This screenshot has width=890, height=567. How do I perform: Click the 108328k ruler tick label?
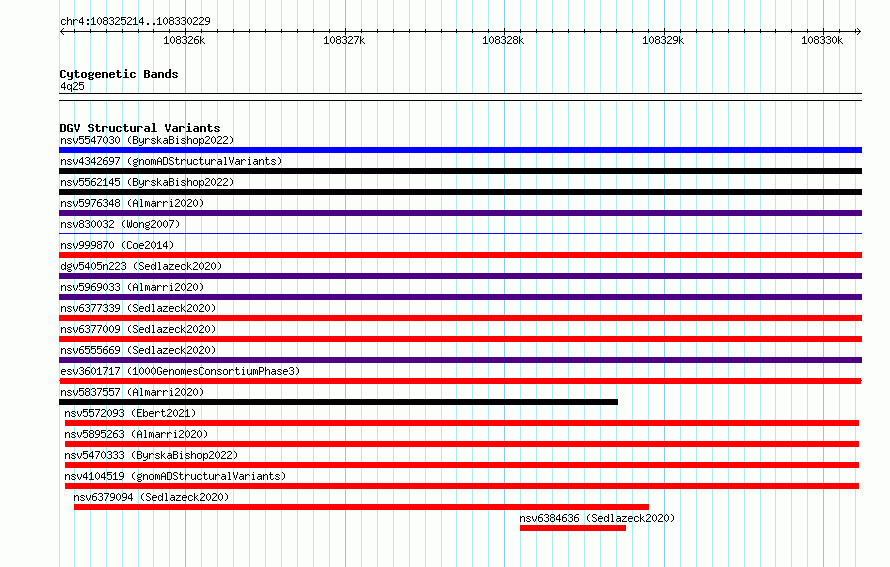click(x=503, y=40)
